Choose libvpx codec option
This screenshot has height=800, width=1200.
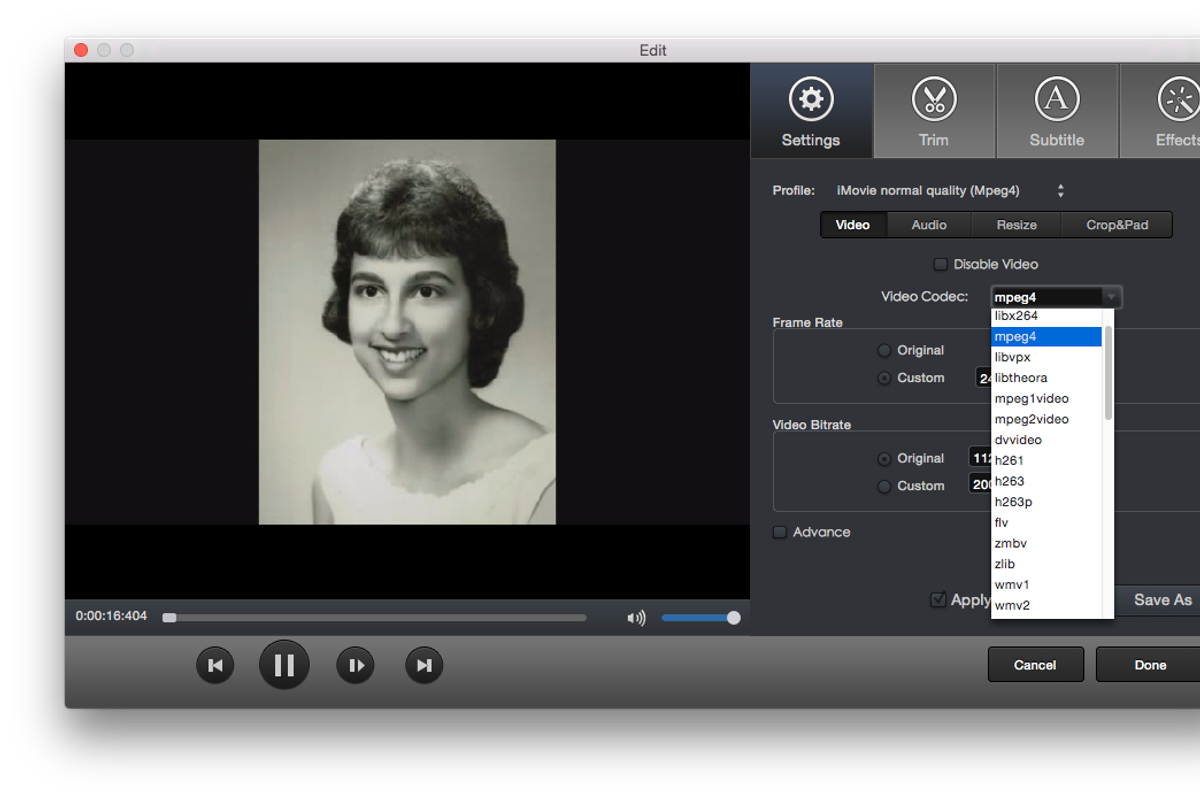1046,357
